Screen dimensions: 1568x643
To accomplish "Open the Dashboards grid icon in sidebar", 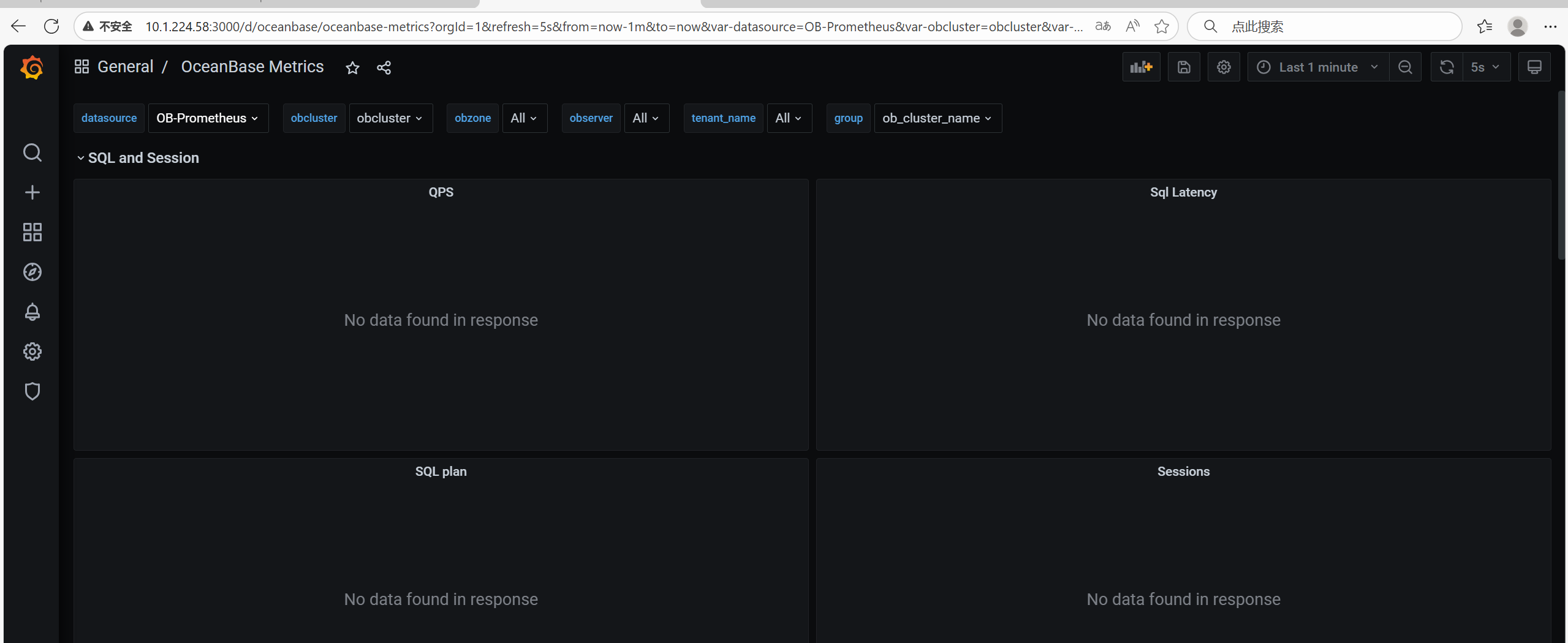I will [x=32, y=232].
